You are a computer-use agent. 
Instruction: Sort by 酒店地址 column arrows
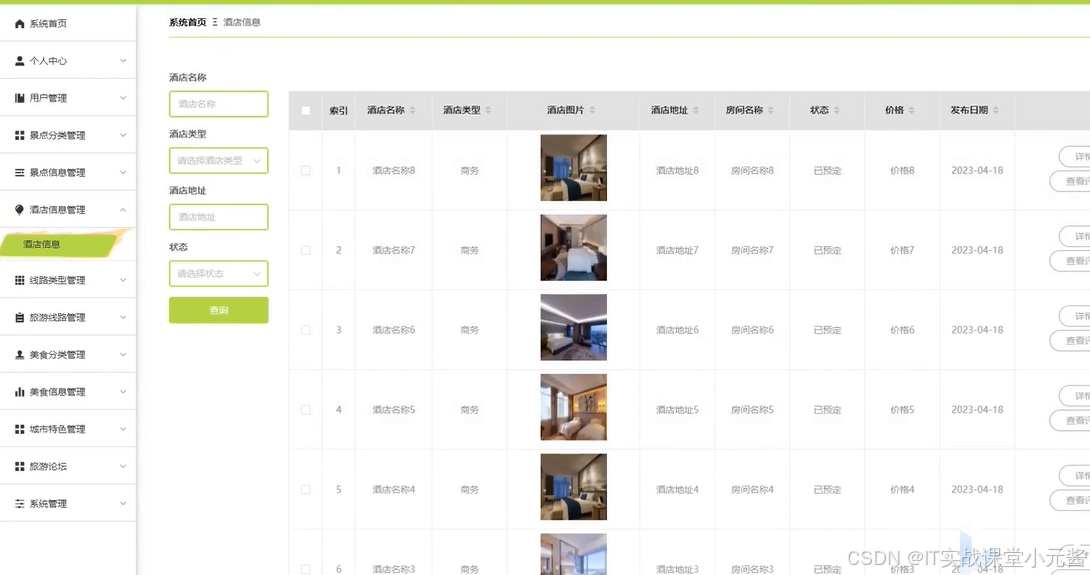pos(696,111)
